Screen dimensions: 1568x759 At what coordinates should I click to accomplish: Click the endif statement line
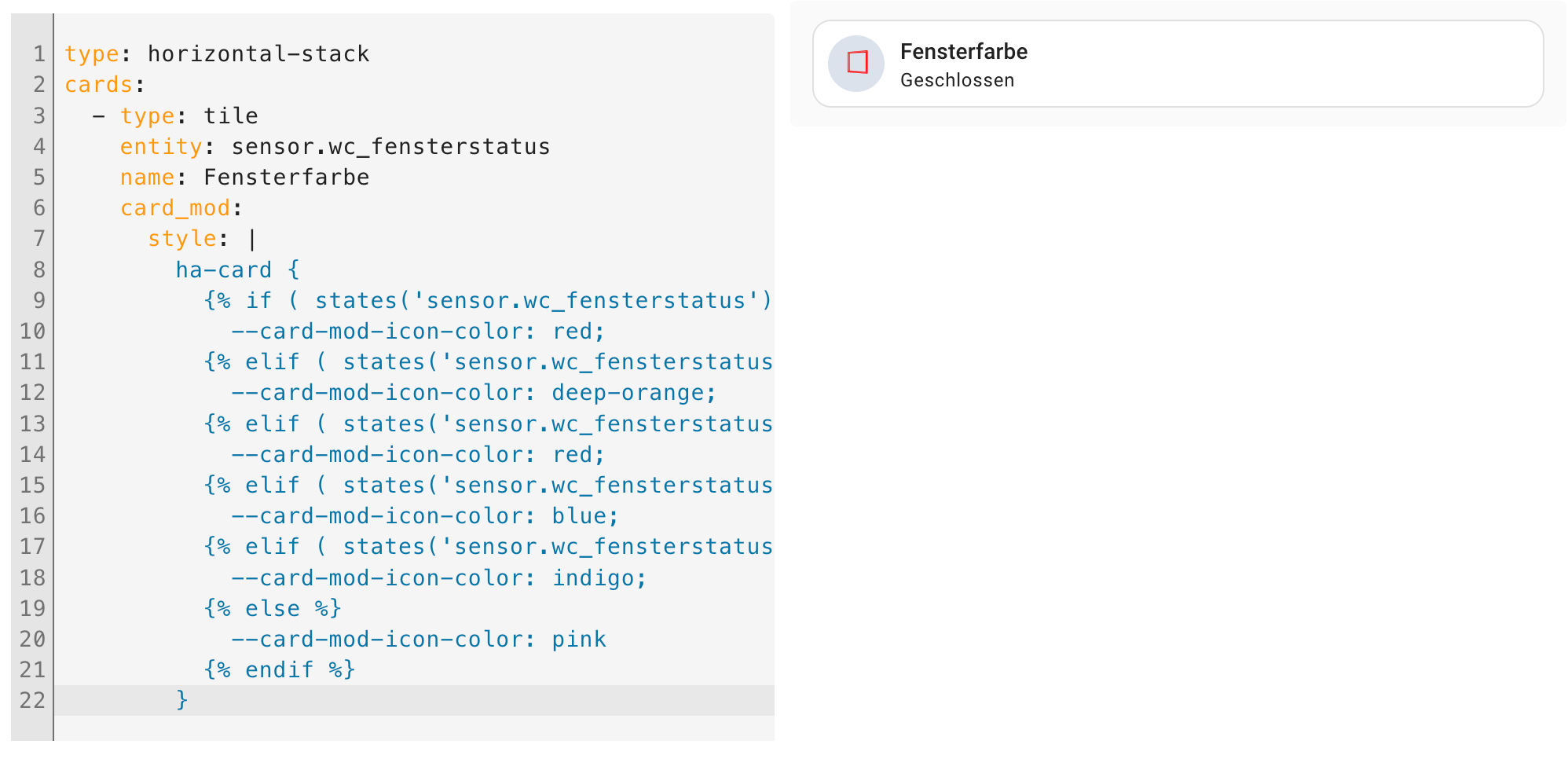coord(280,669)
